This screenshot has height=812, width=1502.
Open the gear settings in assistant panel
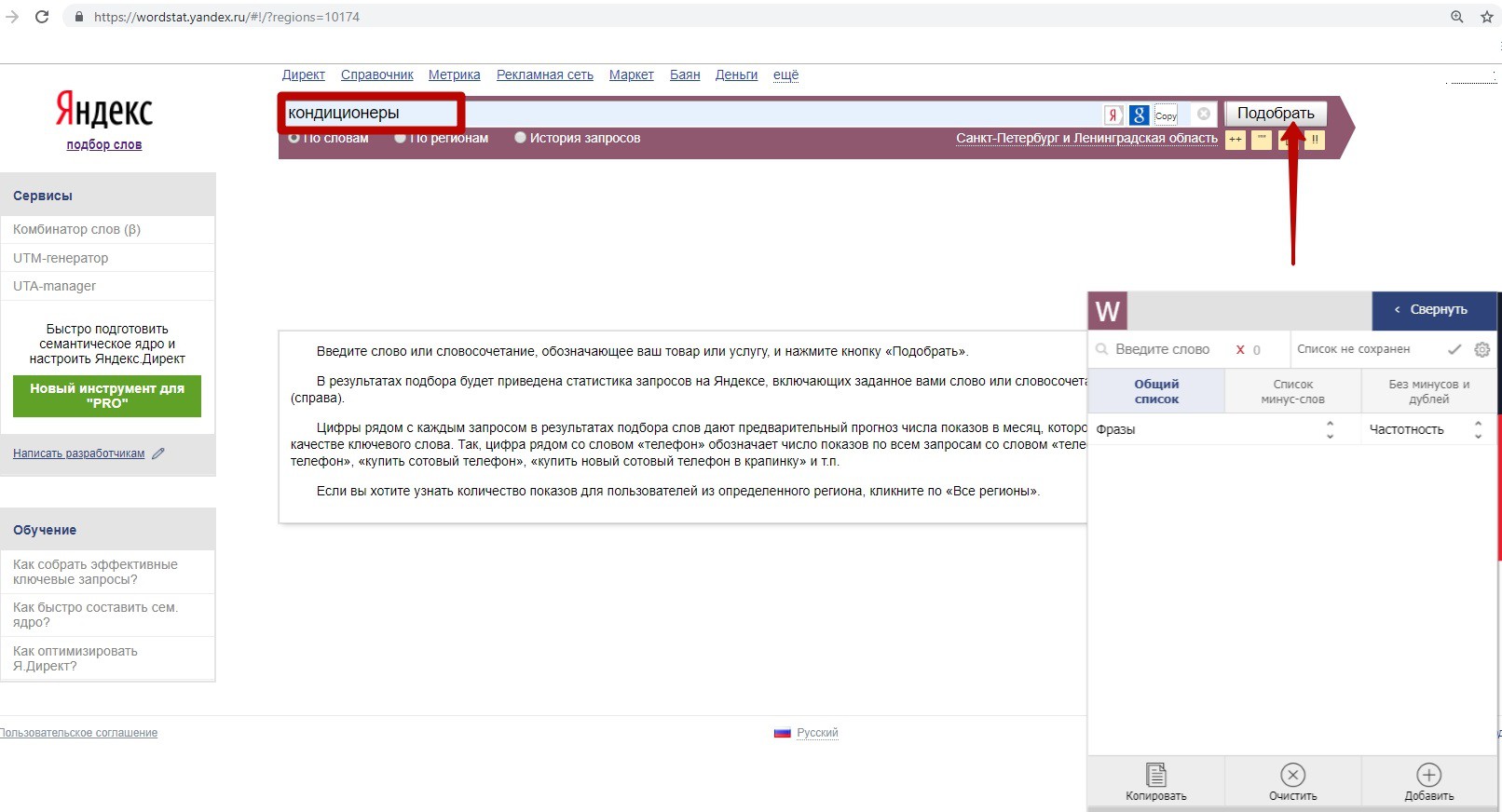pos(1482,349)
